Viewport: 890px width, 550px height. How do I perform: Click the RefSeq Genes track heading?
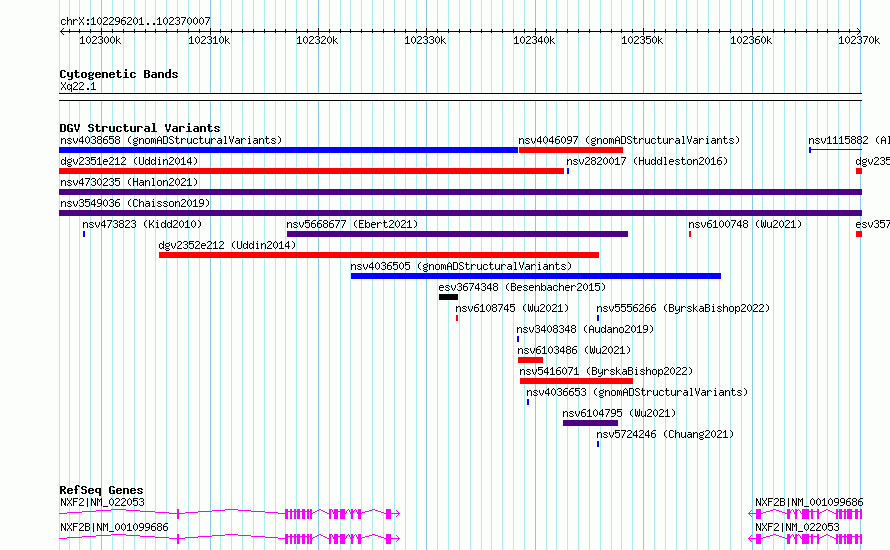[101, 490]
